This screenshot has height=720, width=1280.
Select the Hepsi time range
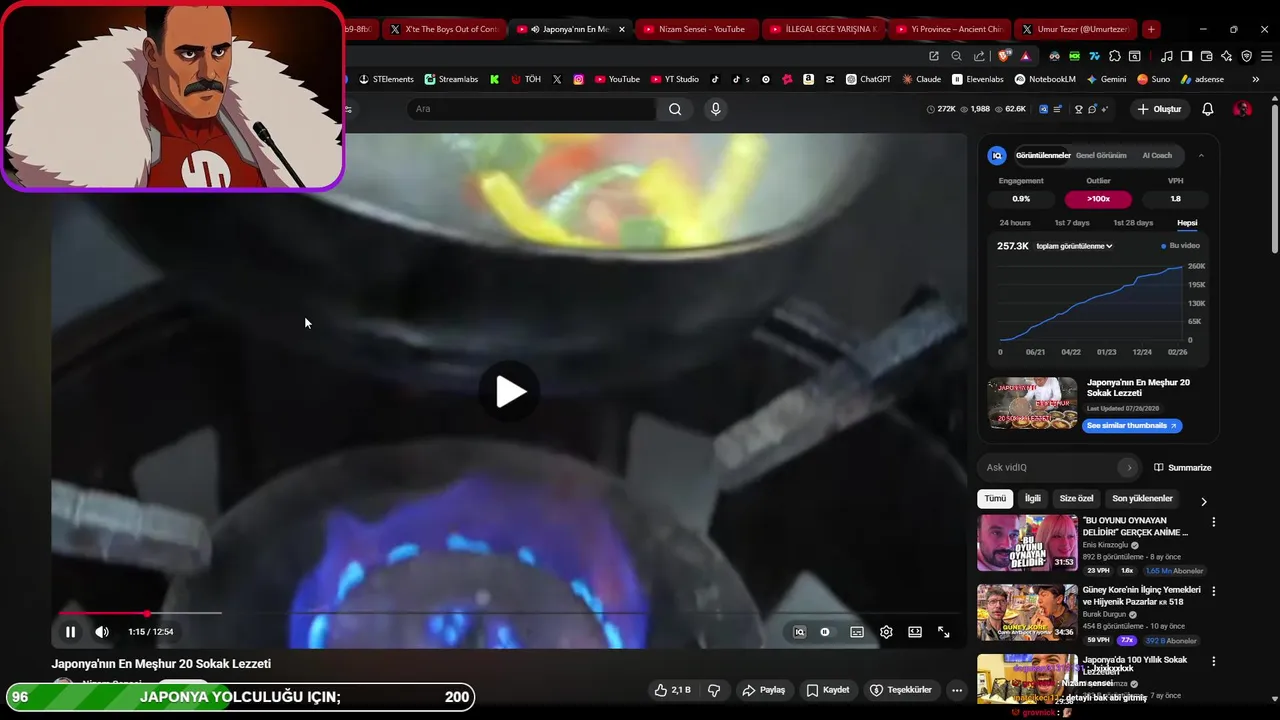tap(1187, 223)
